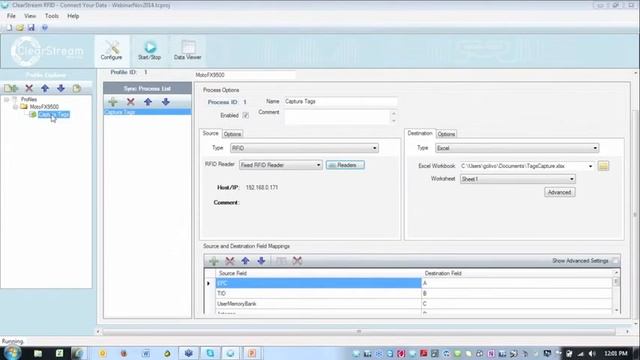Select the UserMemoryBank source field row
The width and height of the screenshot is (640, 360).
point(318,304)
